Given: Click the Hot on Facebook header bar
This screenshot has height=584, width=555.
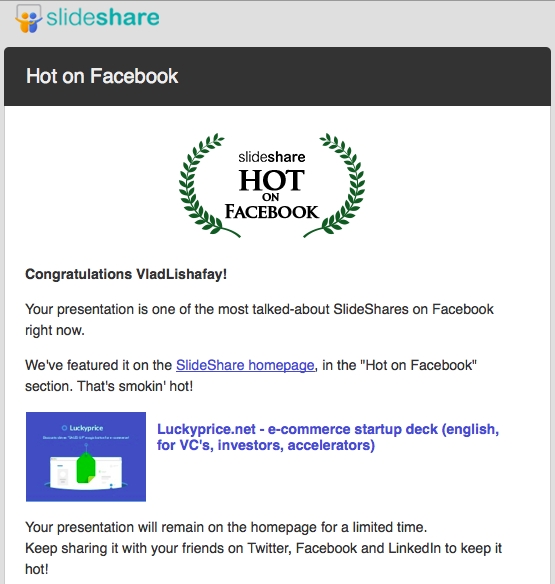Looking at the screenshot, I should click(278, 76).
